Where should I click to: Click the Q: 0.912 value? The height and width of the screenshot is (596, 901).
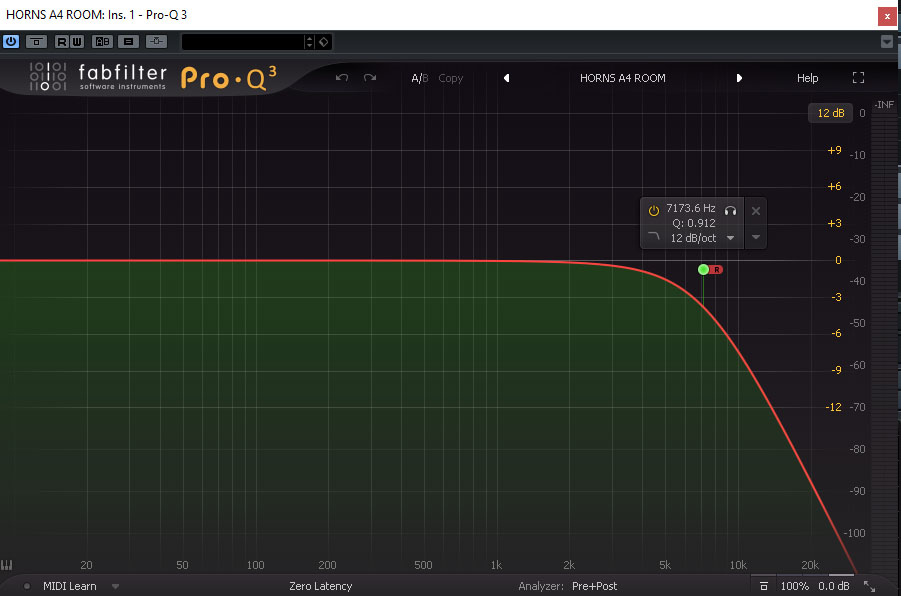(x=694, y=223)
